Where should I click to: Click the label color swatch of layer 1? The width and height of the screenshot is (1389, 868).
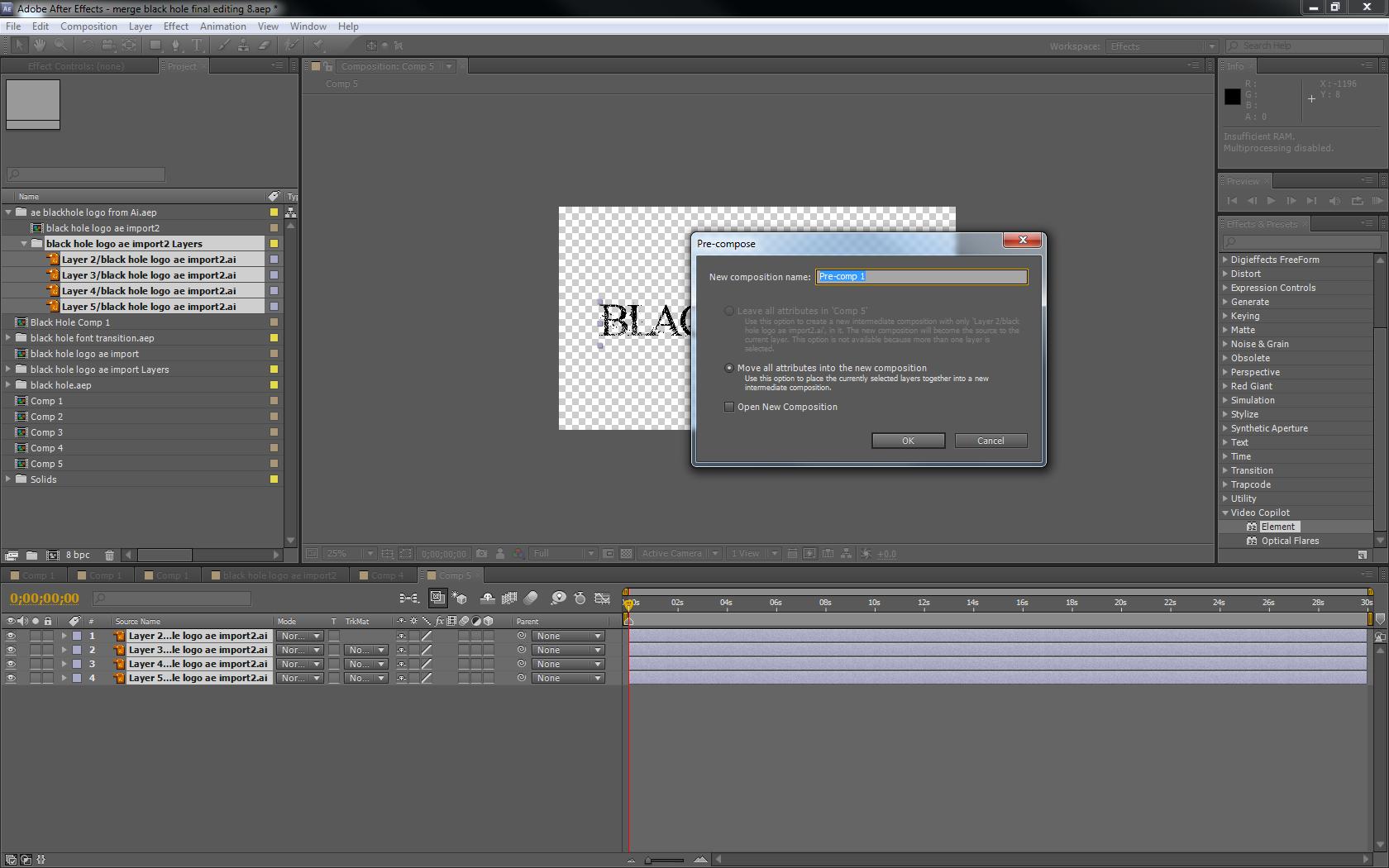(x=77, y=636)
